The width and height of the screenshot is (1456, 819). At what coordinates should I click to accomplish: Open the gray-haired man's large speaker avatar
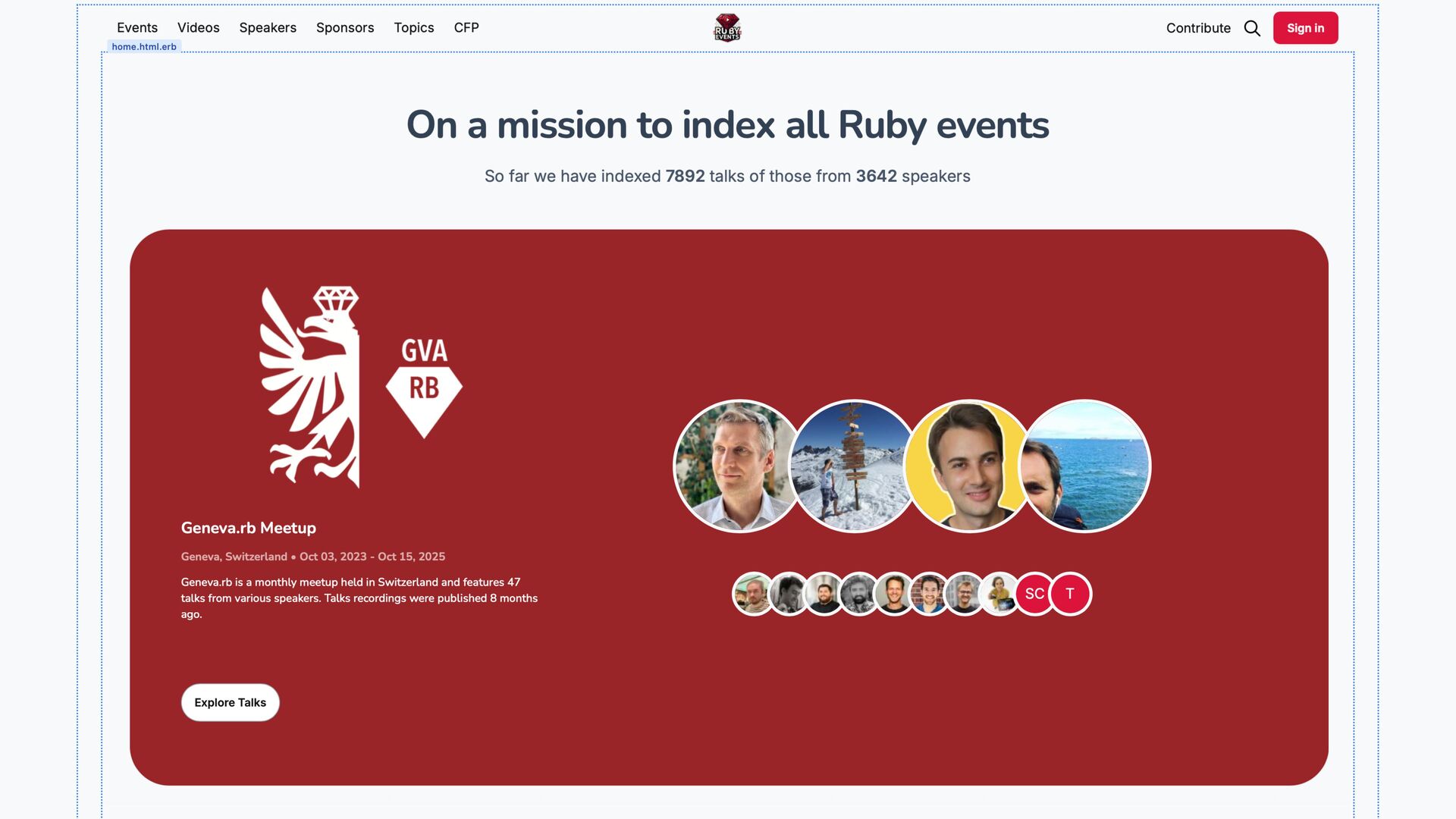tap(733, 466)
